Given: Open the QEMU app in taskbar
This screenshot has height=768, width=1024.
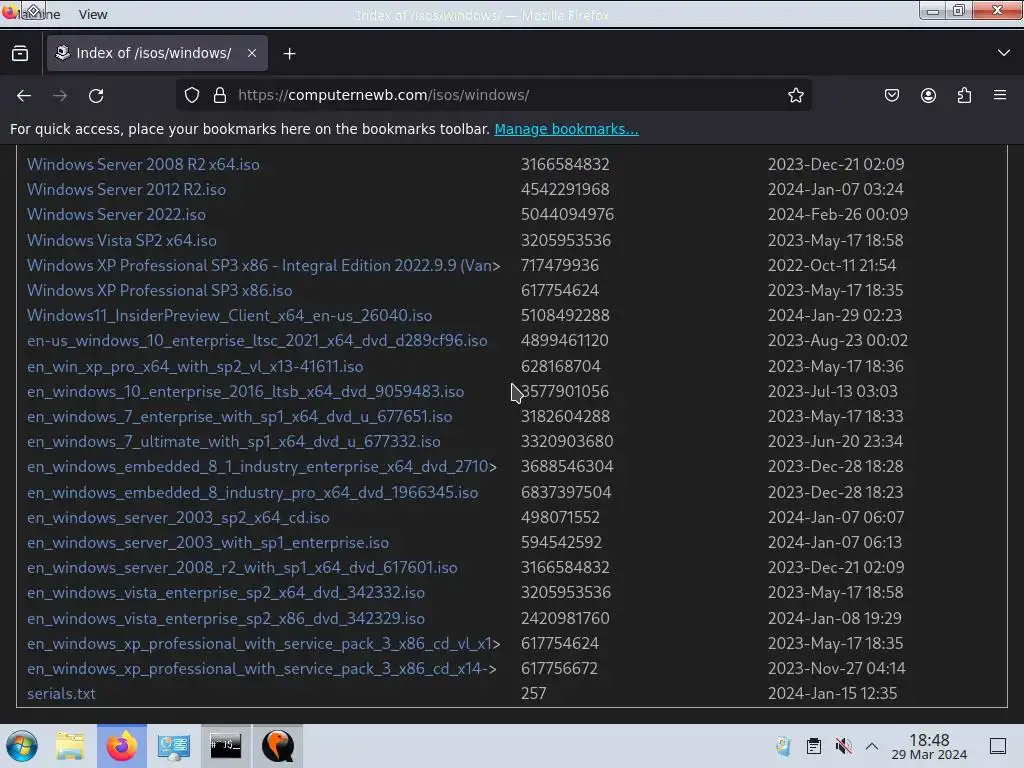Looking at the screenshot, I should 278,746.
